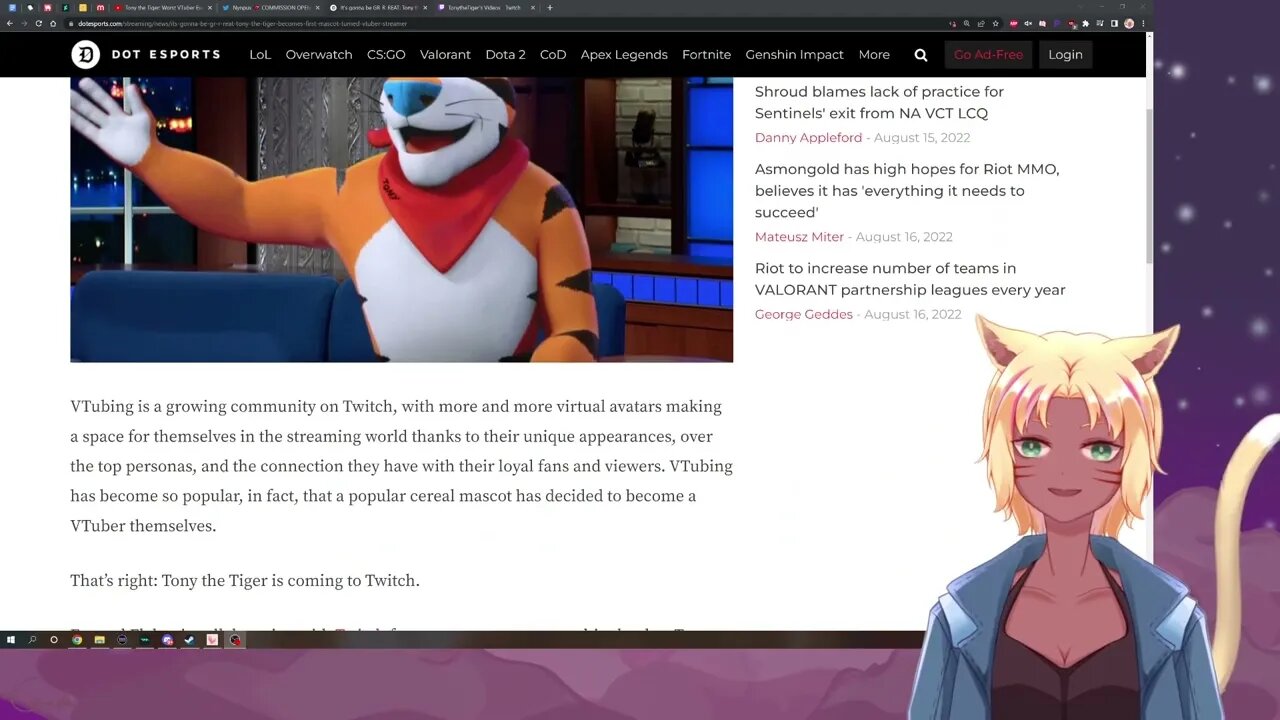Open Asmongold Riot MMO article

tap(907, 191)
